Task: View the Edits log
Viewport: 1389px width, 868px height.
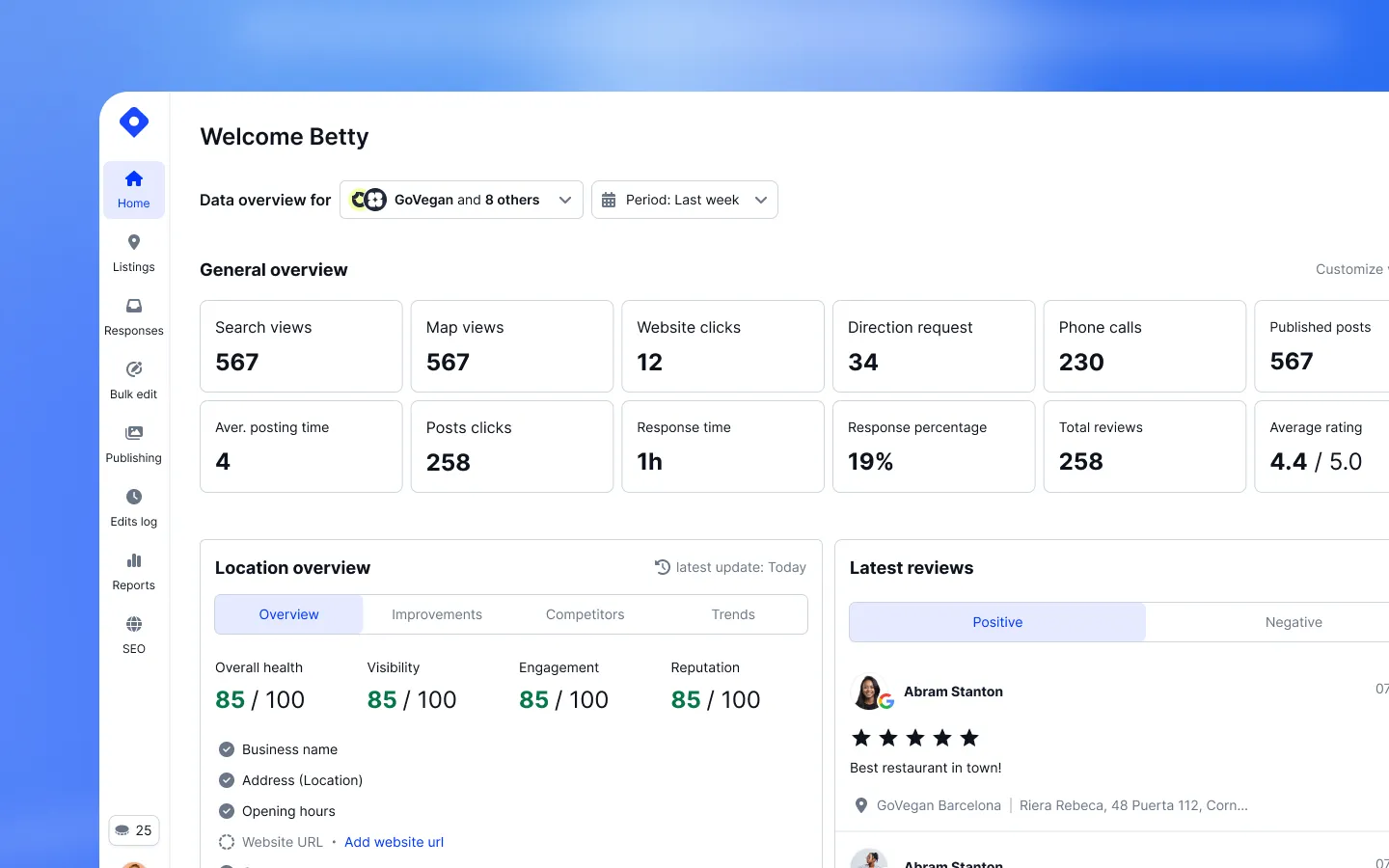Action: 133,507
